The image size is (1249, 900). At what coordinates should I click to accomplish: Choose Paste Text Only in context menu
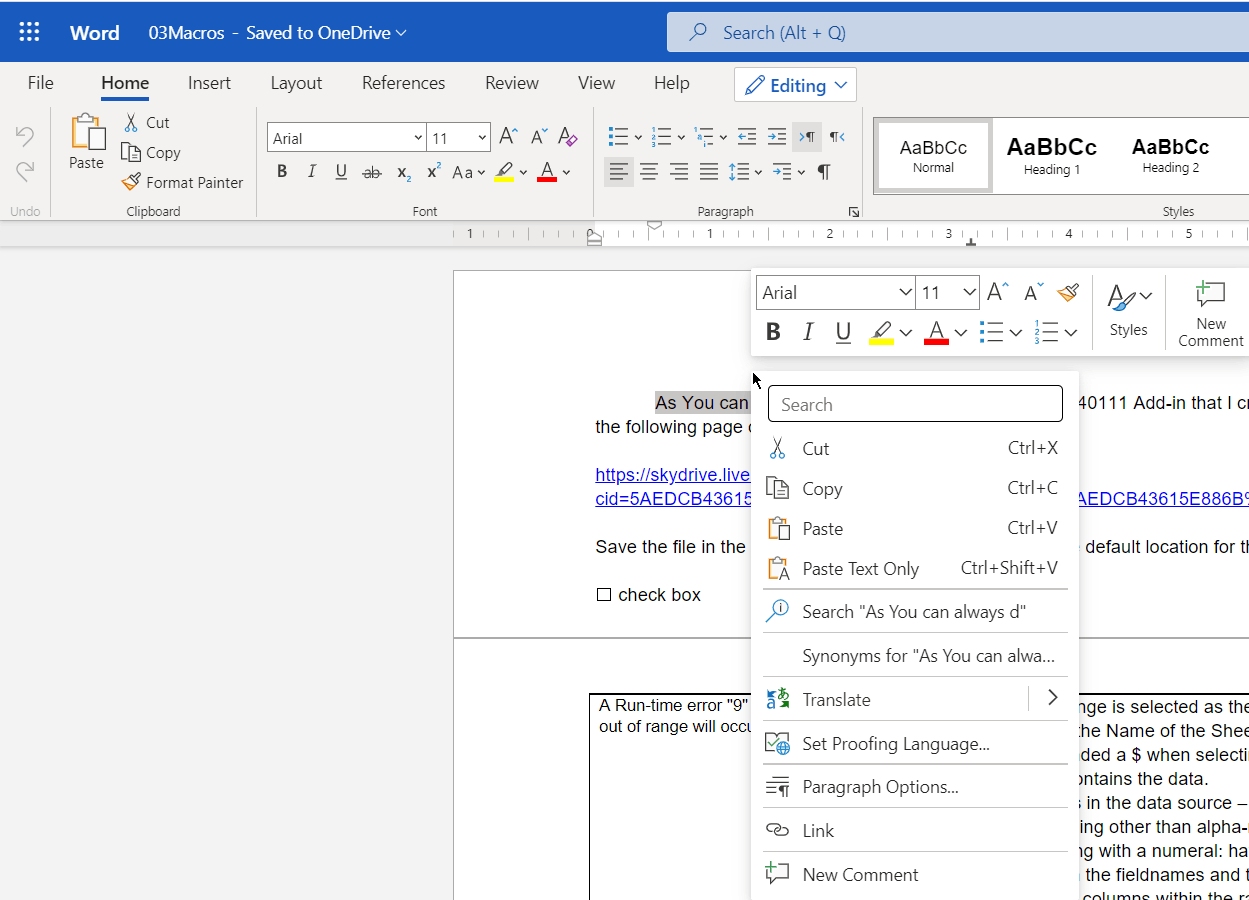pyautogui.click(x=915, y=568)
